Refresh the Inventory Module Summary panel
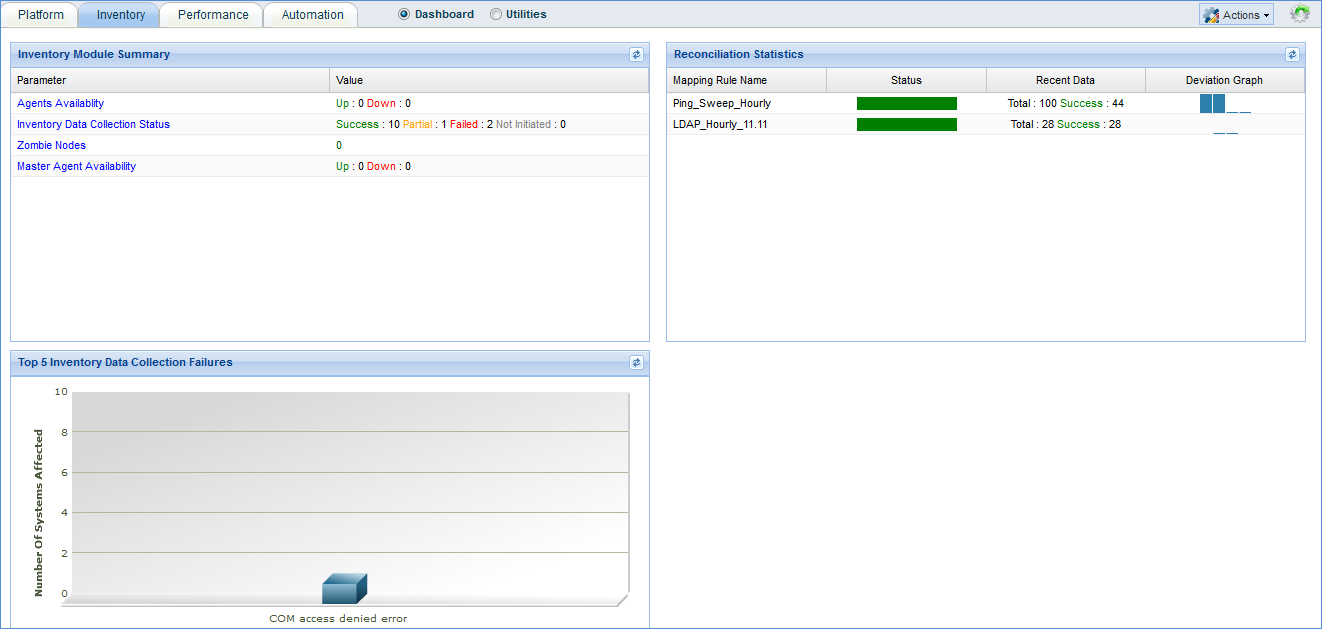Screen dimensions: 1322x629 636,55
